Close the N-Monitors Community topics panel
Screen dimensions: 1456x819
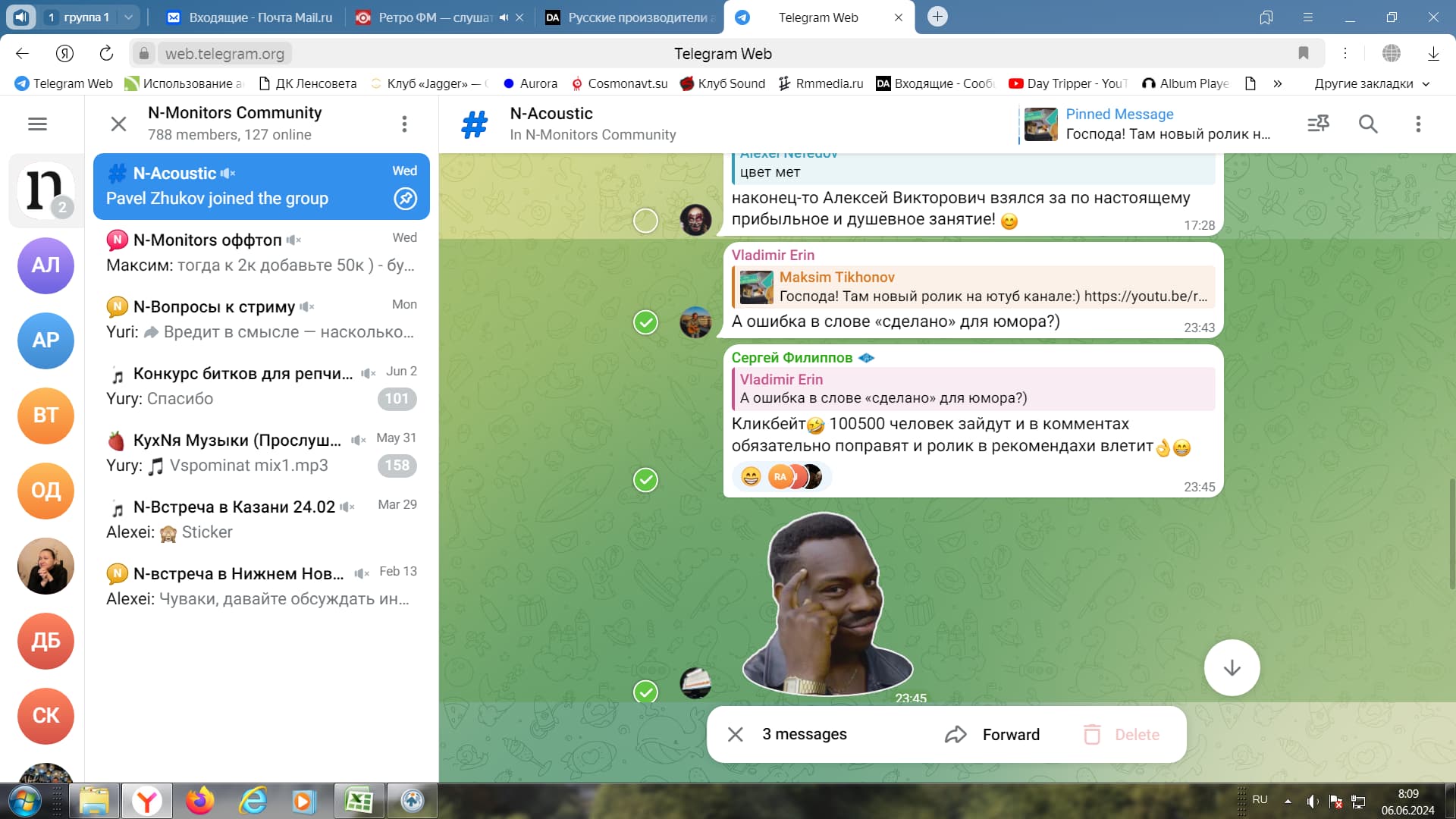118,124
